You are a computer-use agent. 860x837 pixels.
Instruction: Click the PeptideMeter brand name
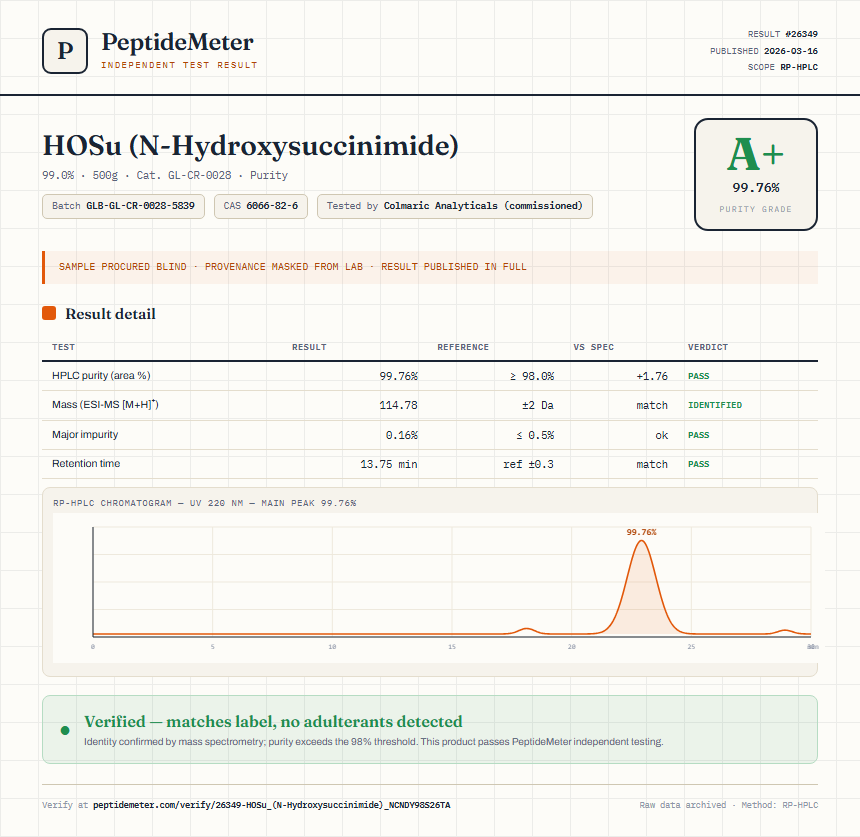178,42
